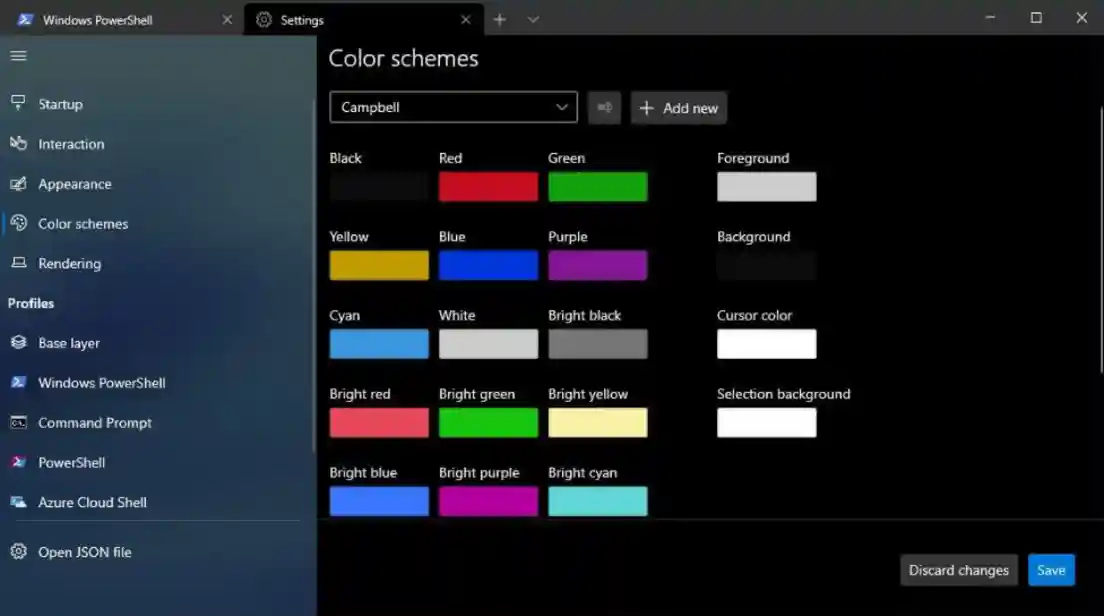Click the Interaction icon in sidebar
The image size is (1104, 616).
point(18,144)
